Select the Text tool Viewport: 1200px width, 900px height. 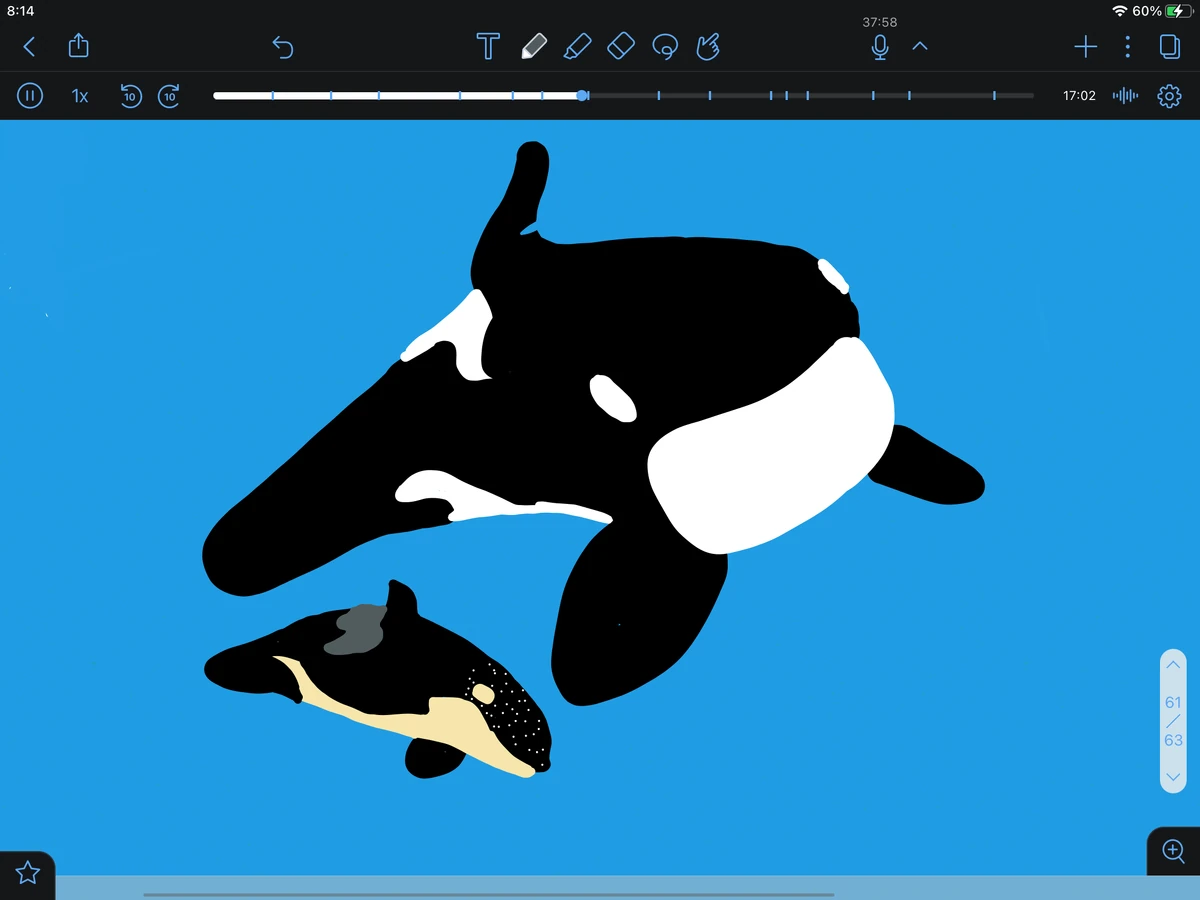(x=488, y=46)
